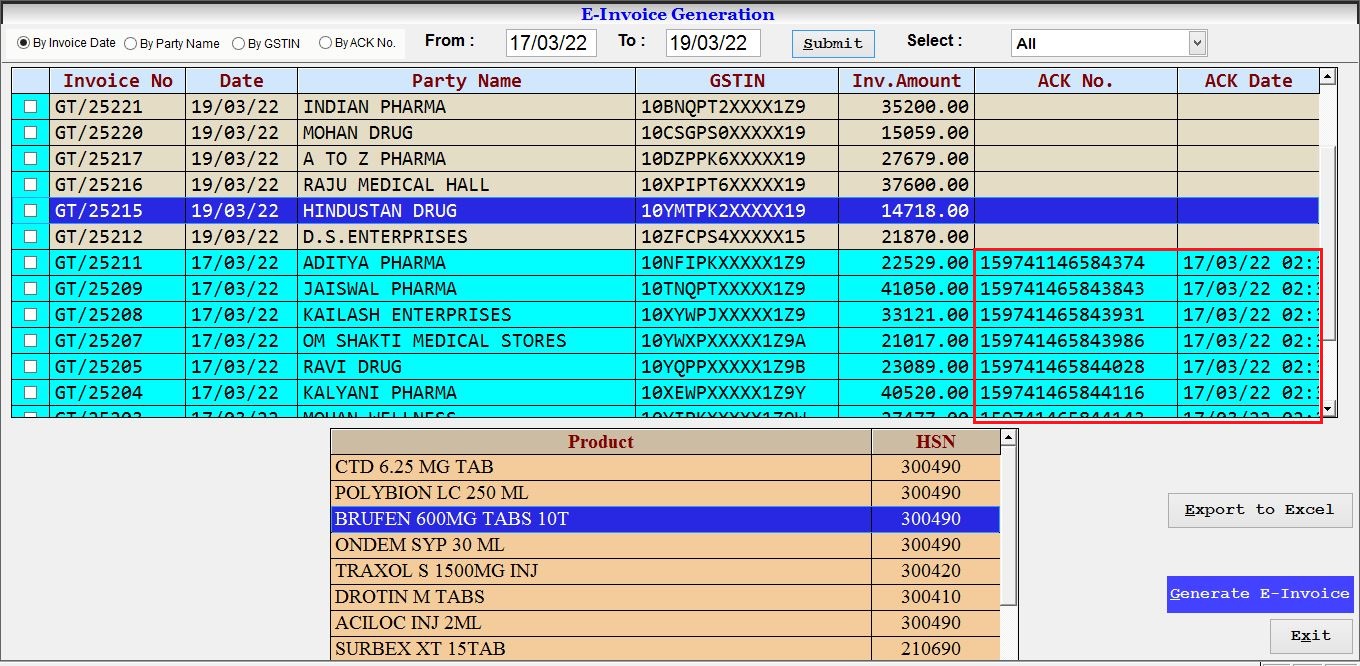Image resolution: width=1360 pixels, height=666 pixels.
Task: Select the RAJU MEDICAL HALL row
Action: 665,184
